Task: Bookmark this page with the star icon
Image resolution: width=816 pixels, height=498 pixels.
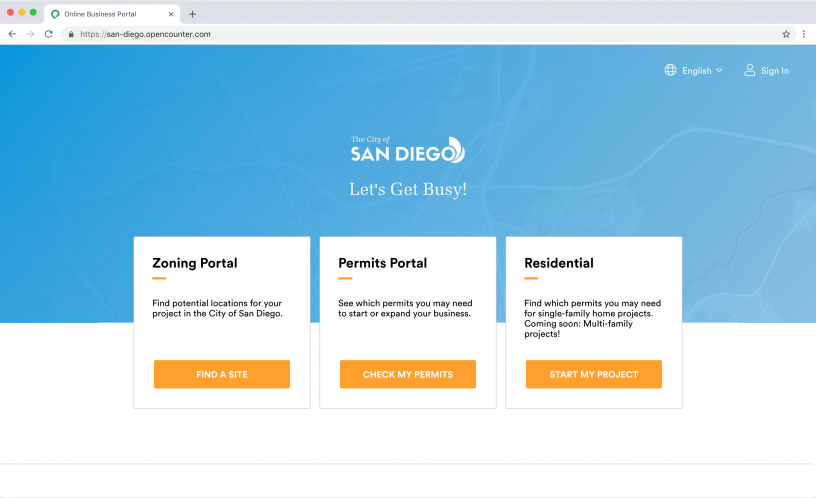Action: (786, 34)
